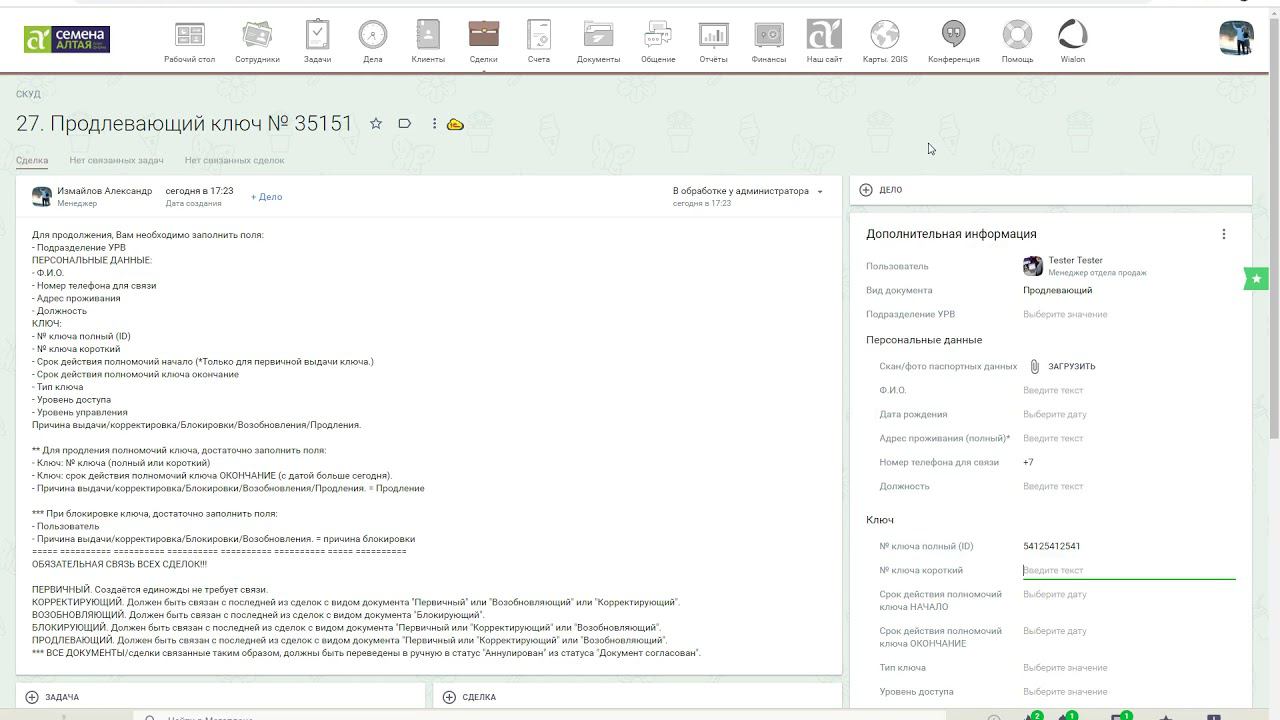Open the Сотрудники section

click(x=257, y=42)
